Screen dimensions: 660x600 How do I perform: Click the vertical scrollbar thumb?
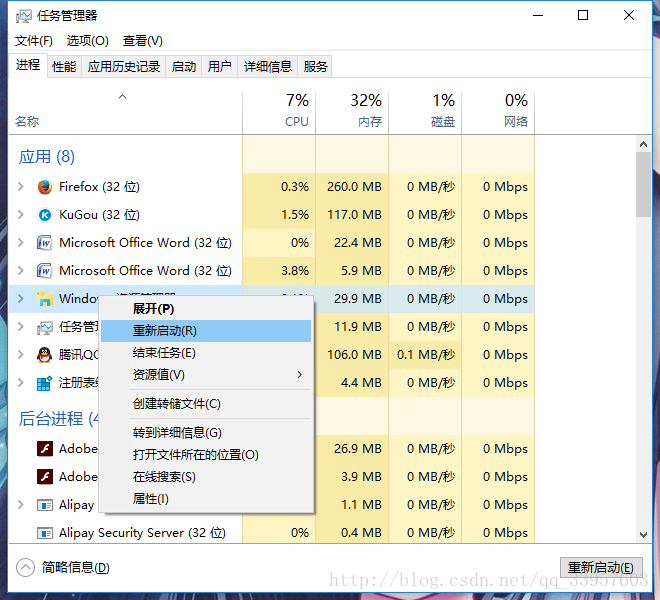[x=643, y=184]
